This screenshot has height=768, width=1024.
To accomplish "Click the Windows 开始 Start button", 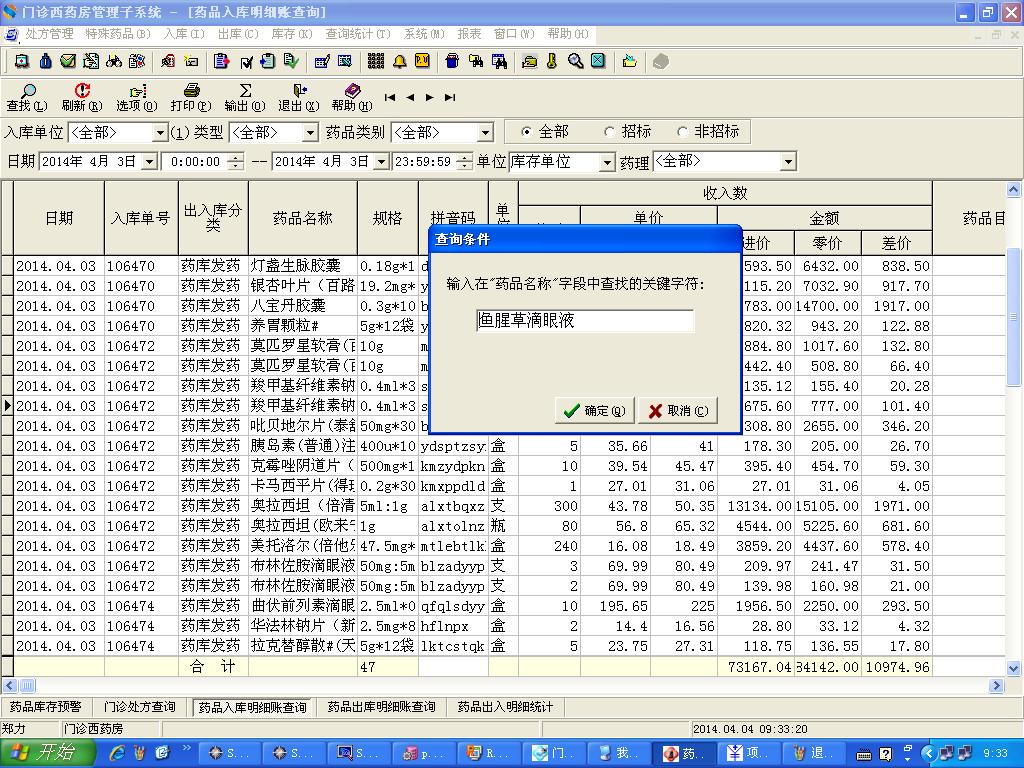I will click(x=46, y=753).
